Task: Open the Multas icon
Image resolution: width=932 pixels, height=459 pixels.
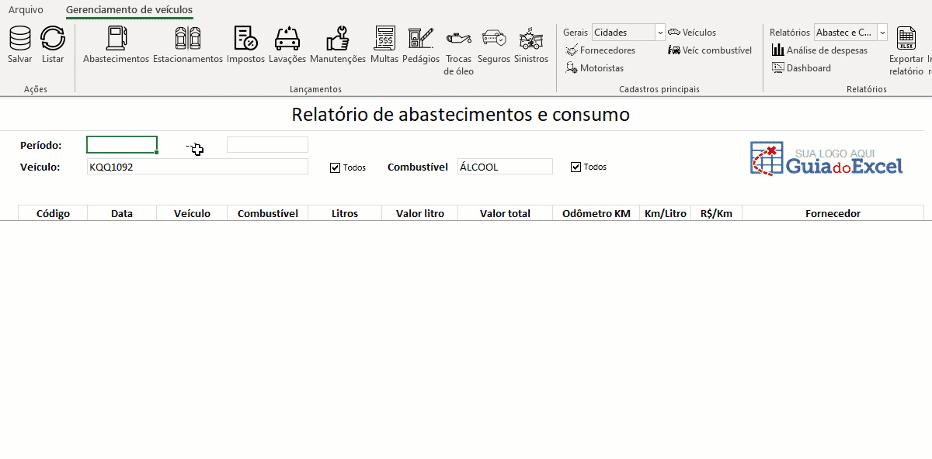Action: tap(384, 39)
